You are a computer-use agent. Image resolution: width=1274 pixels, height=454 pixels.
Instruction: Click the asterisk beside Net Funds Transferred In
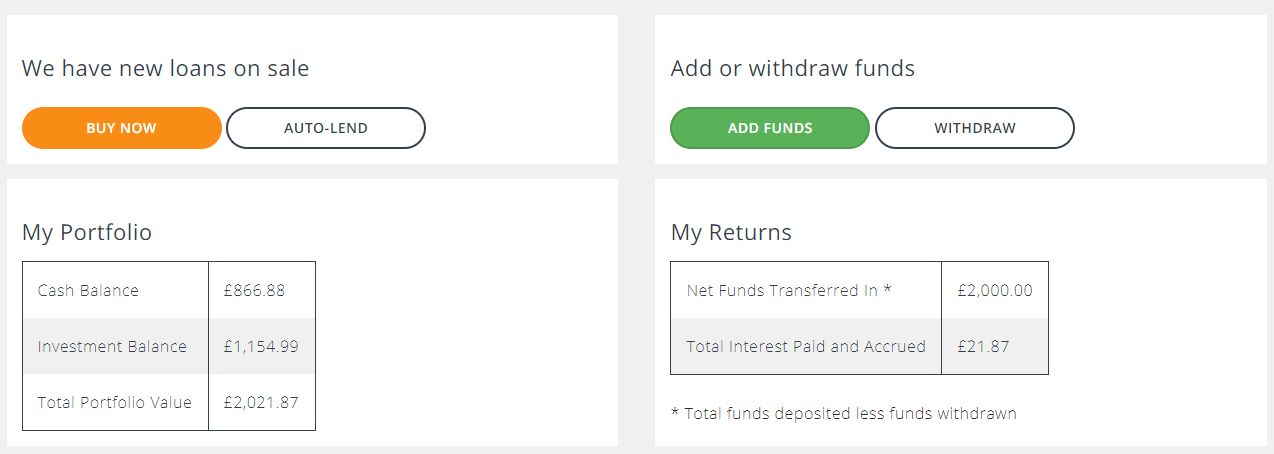pos(887,289)
